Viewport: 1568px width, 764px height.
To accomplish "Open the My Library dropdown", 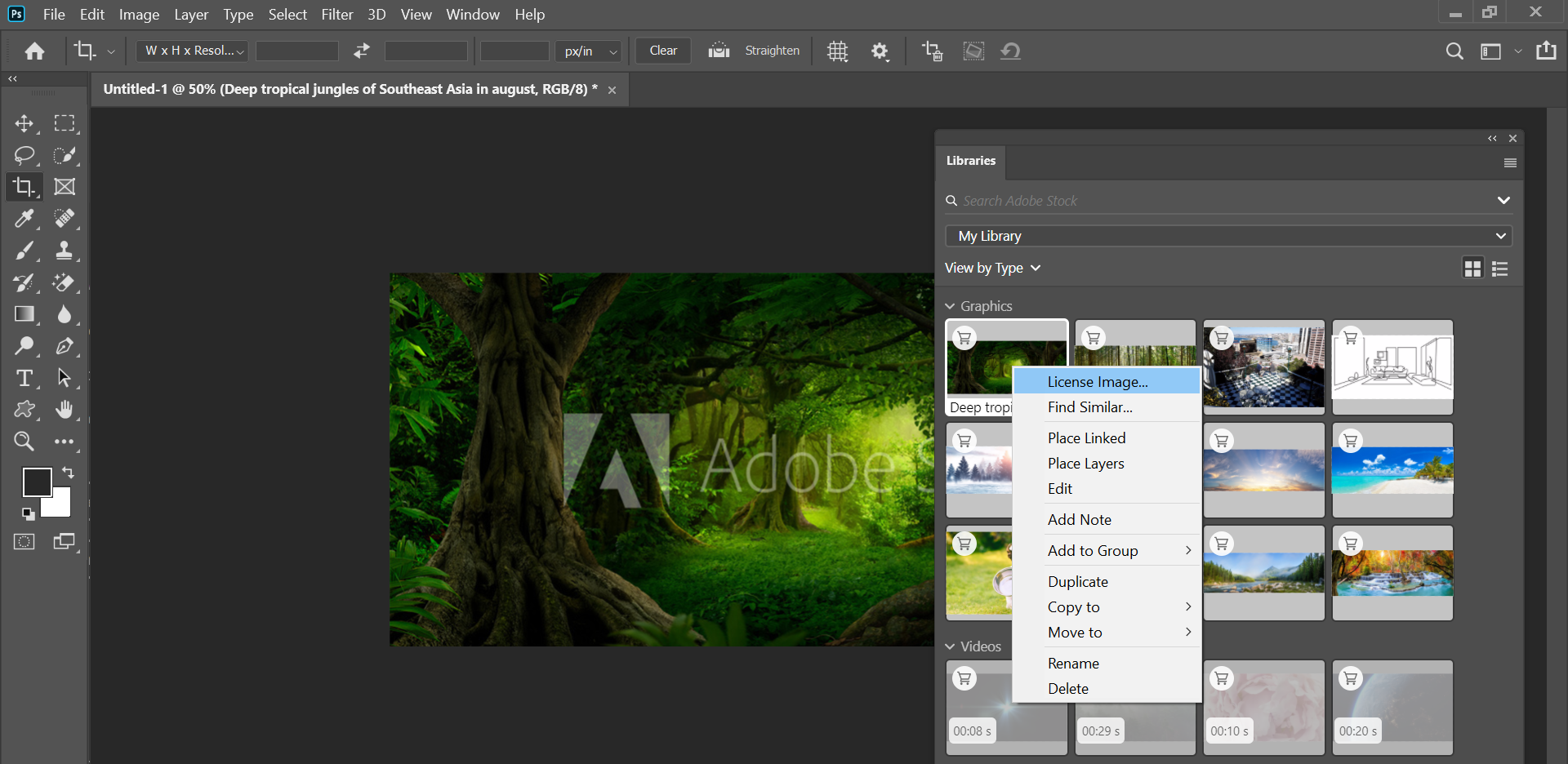I will point(1229,236).
